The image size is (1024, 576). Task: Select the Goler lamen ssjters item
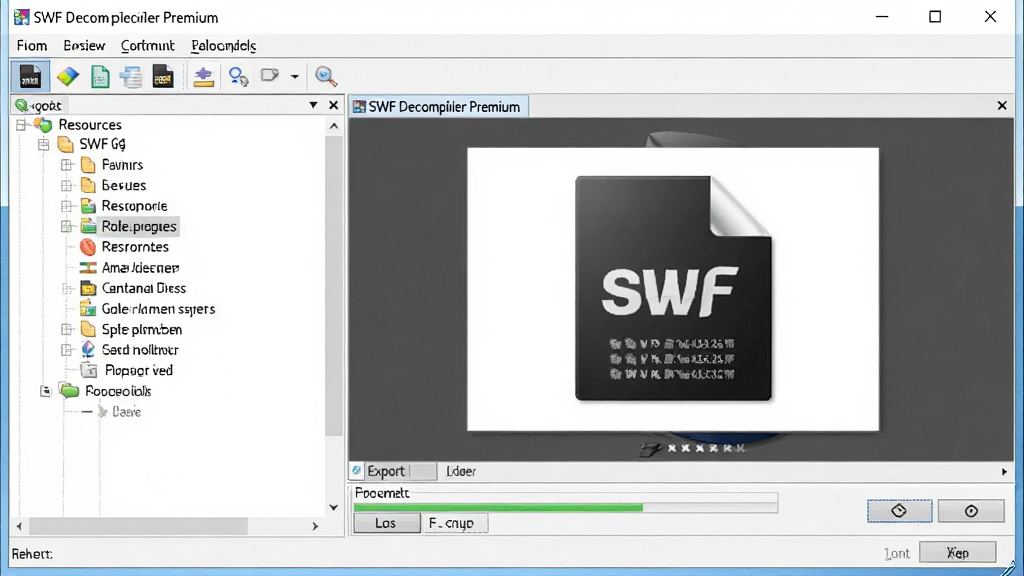click(x=158, y=309)
